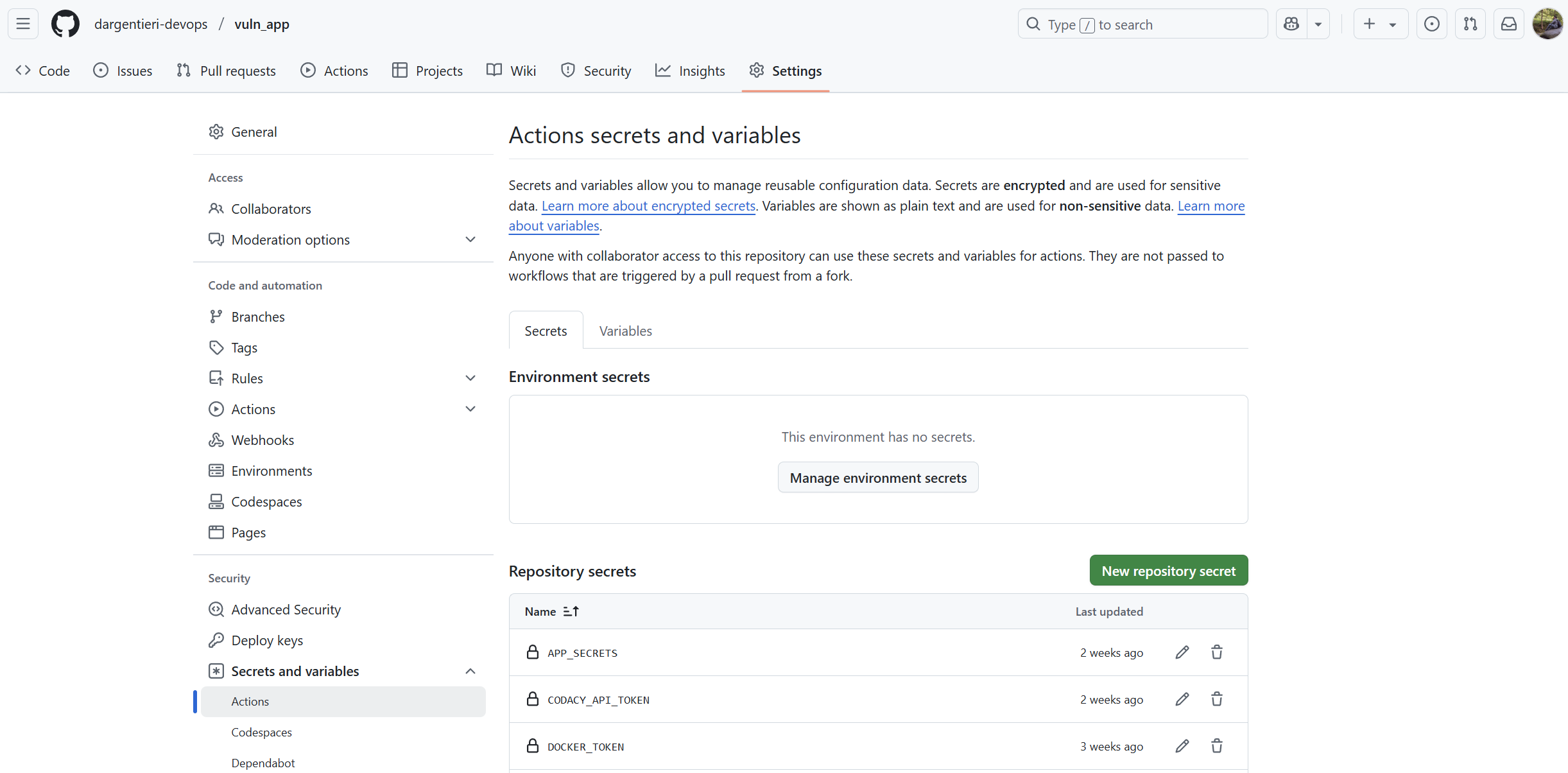
Task: Edit the CODACY_API_TOKEN pencil icon
Action: [x=1182, y=699]
